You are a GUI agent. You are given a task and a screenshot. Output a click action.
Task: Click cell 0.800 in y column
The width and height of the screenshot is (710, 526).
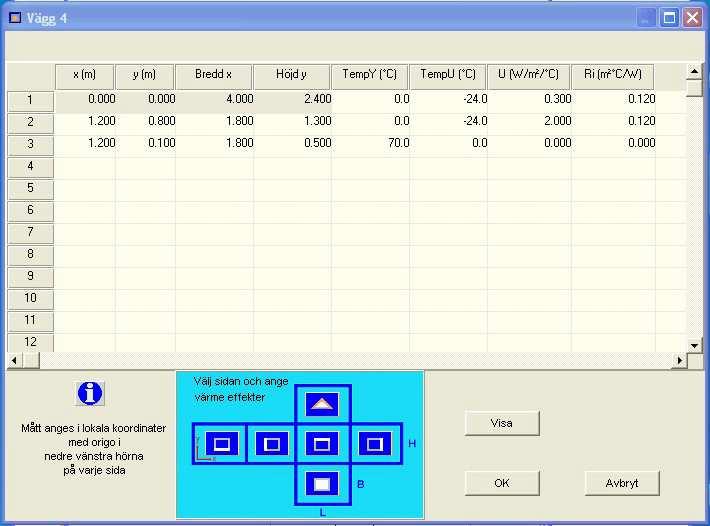coord(145,123)
